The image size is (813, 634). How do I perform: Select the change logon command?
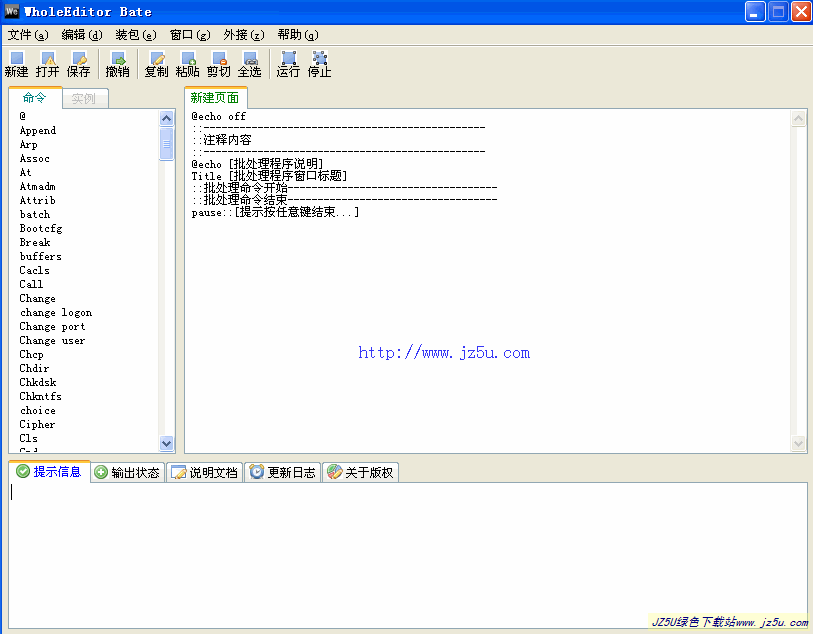click(56, 312)
